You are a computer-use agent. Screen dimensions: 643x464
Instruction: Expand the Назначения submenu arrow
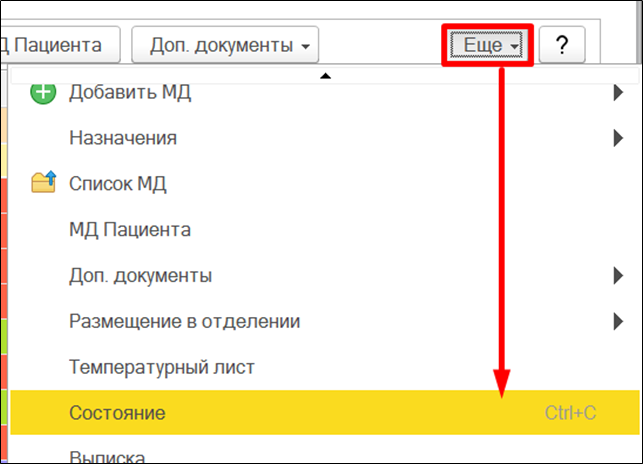pyautogui.click(x=617, y=138)
